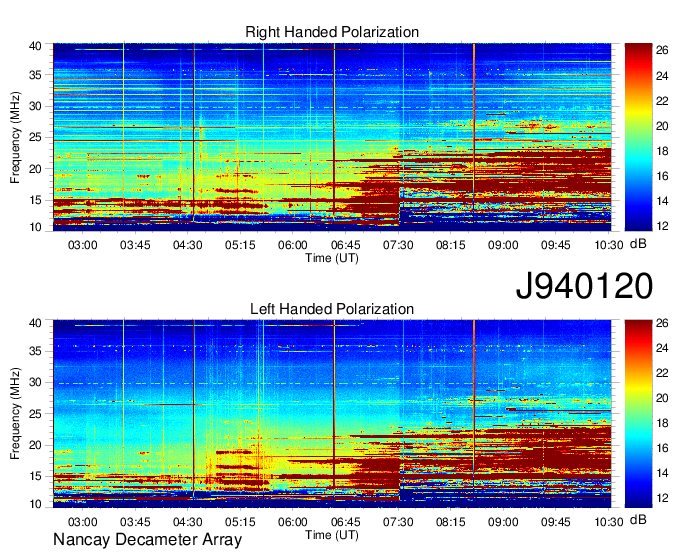Click the 03:45 tick on the bottom time axis
Image resolution: width=680 pixels, height=552 pixels.
coord(135,522)
